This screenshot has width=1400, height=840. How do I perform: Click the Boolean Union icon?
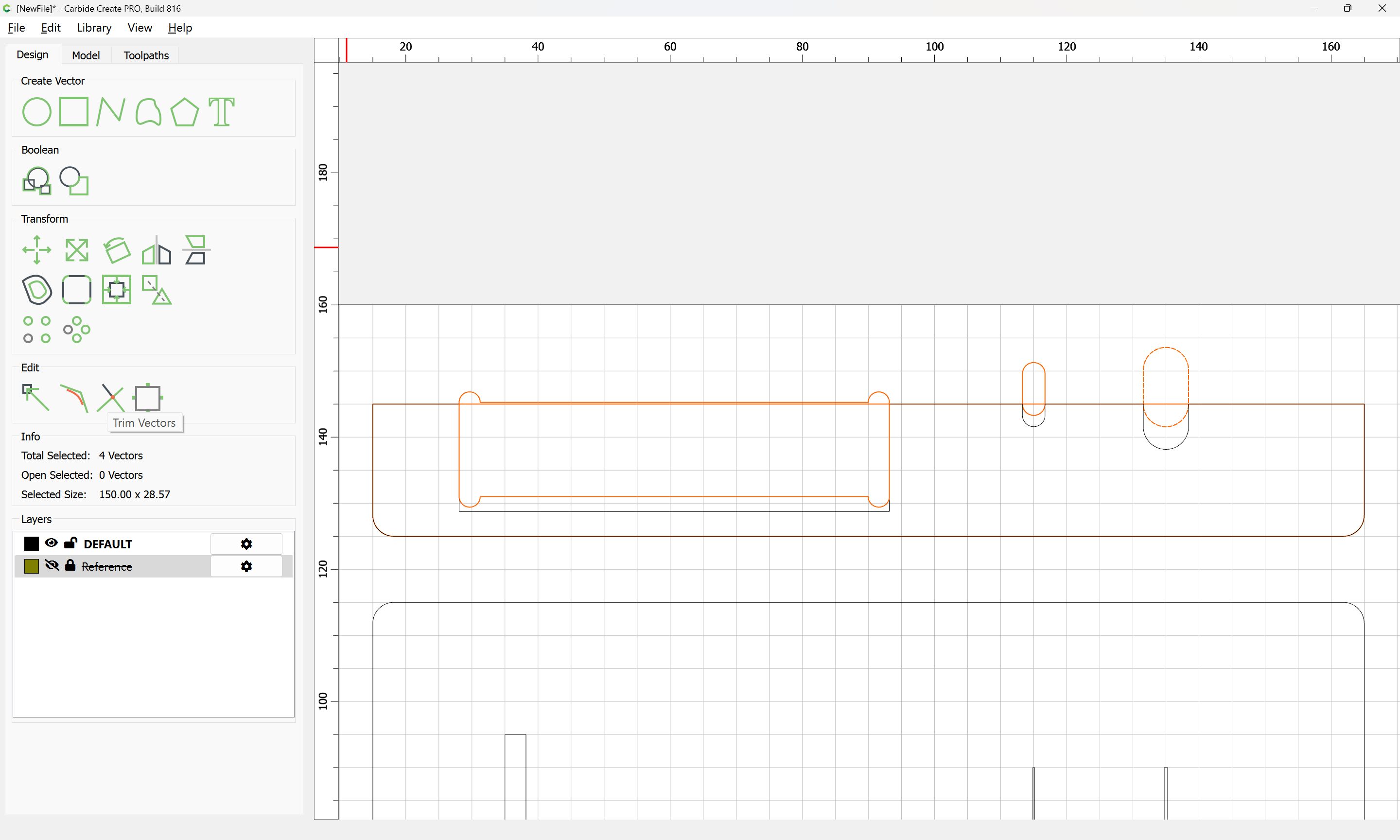pyautogui.click(x=36, y=181)
